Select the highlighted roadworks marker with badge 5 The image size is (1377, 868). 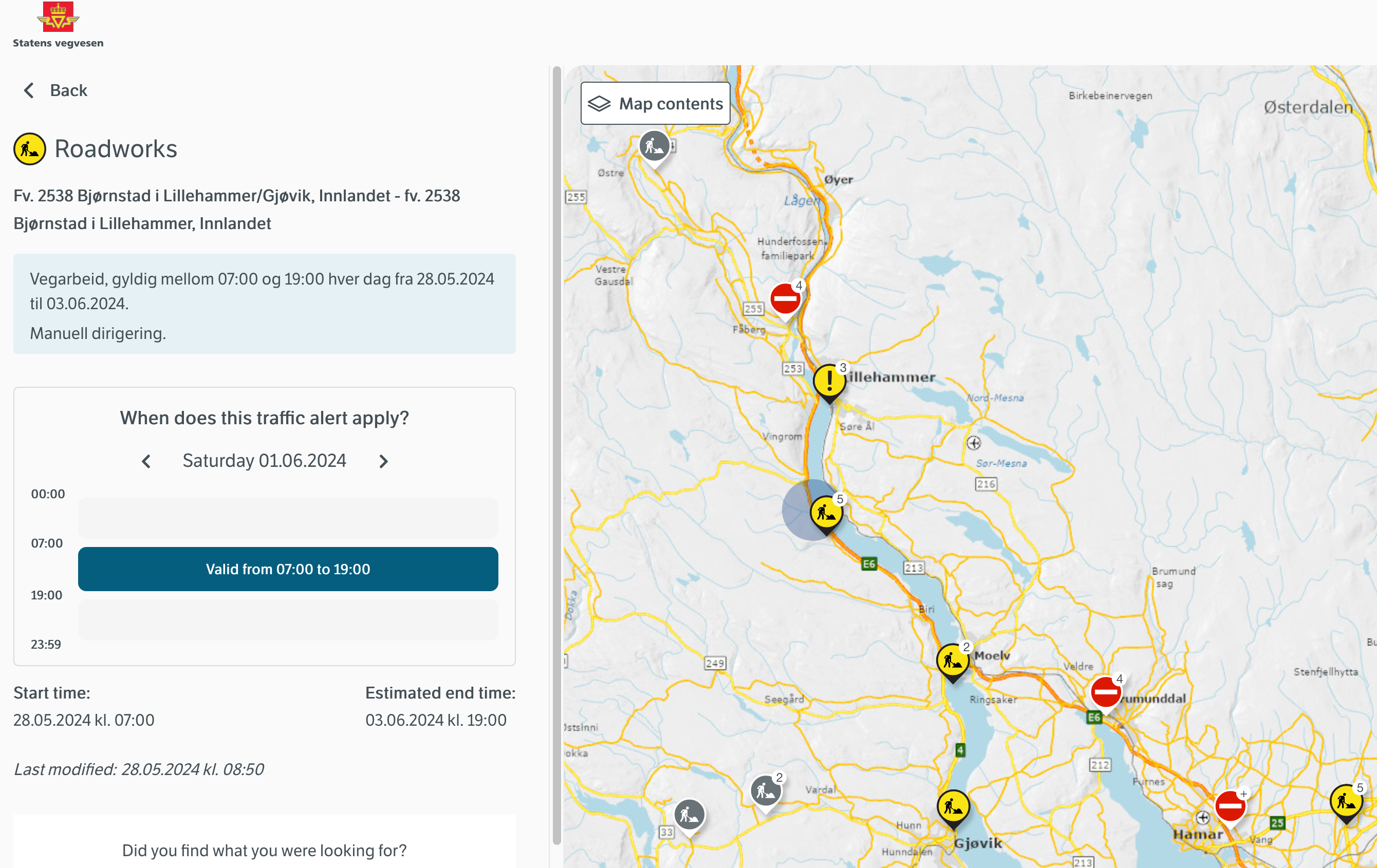[x=826, y=512]
